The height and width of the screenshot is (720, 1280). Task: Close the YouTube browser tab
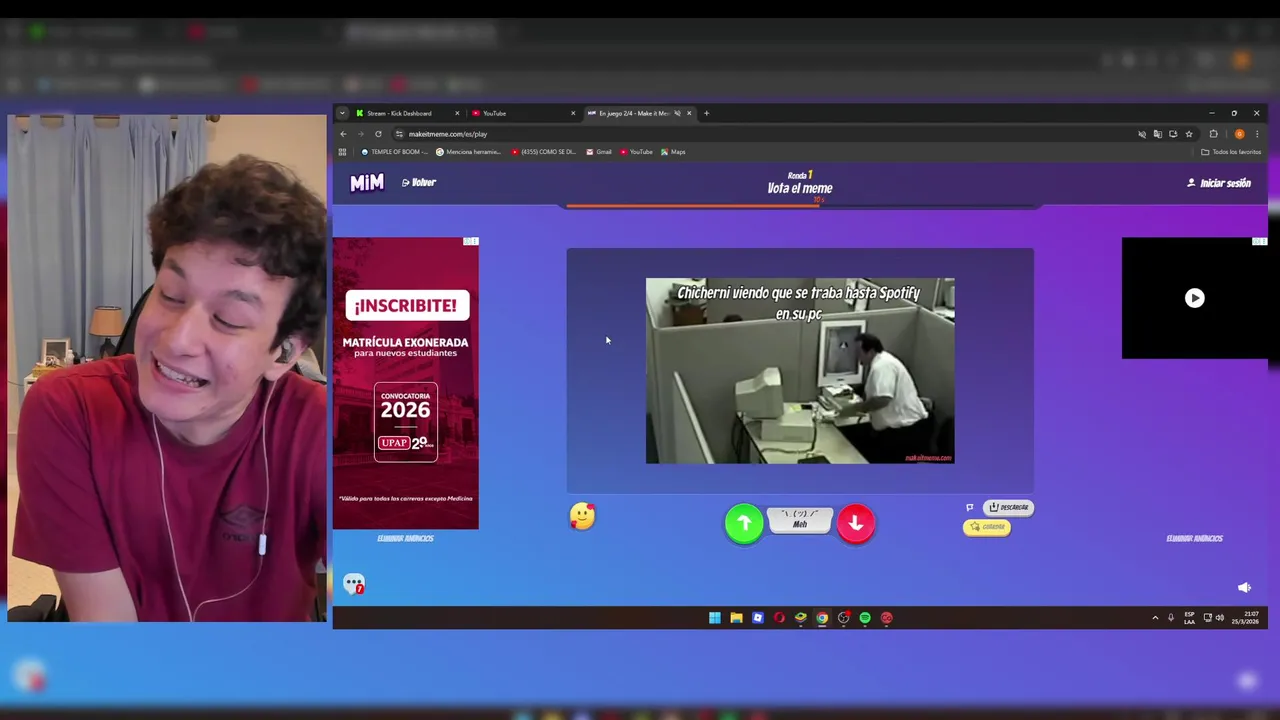pos(573,113)
